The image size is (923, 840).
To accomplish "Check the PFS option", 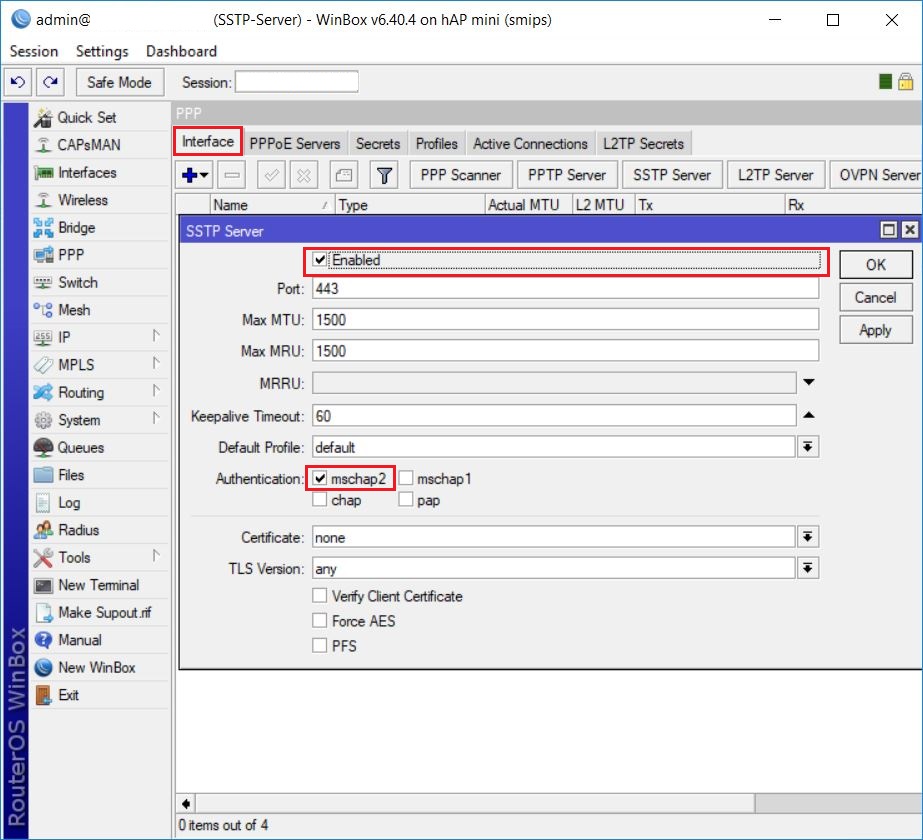I will [320, 646].
